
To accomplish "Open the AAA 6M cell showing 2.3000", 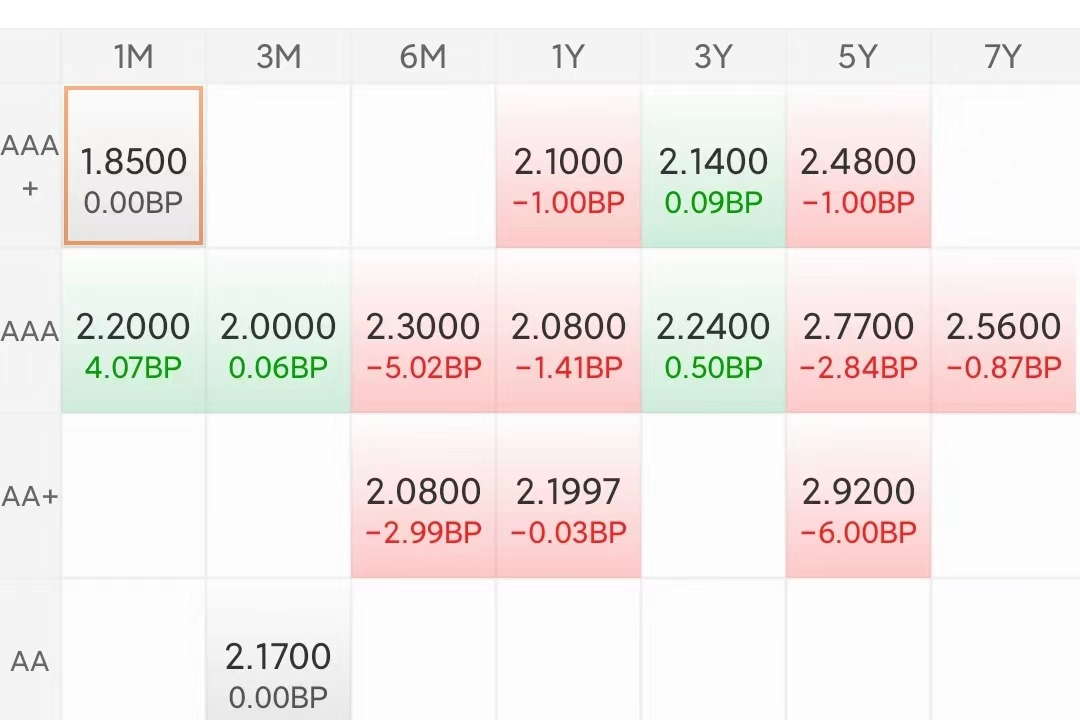I will (423, 332).
